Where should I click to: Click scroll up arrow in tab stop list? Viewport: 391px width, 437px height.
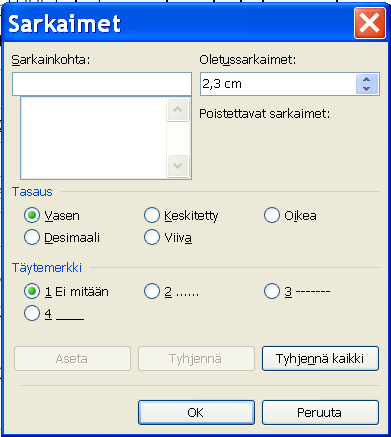[178, 109]
